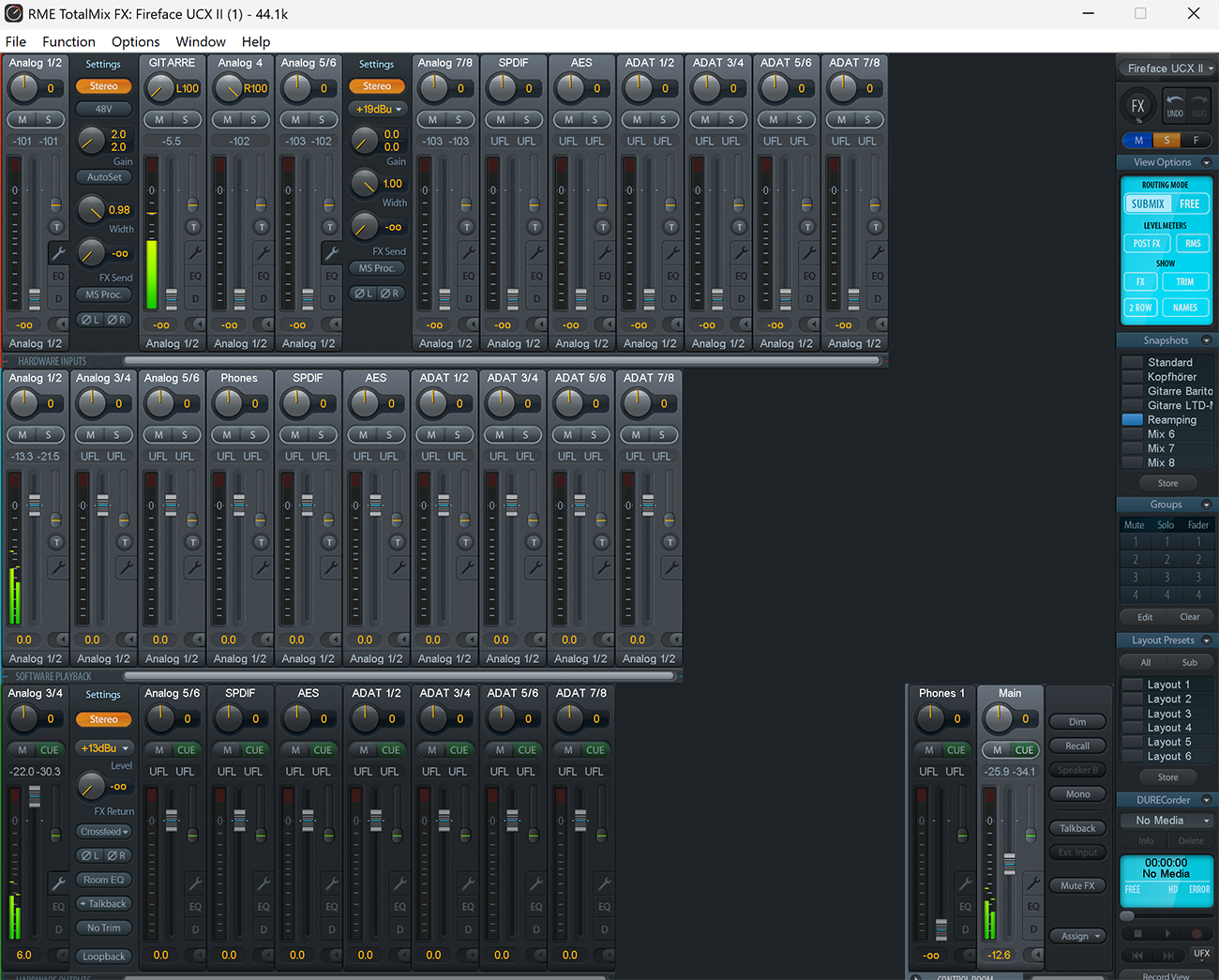Image resolution: width=1219 pixels, height=980 pixels.
Task: Open wrench settings on hardware input Analog 4
Action: coord(263,252)
